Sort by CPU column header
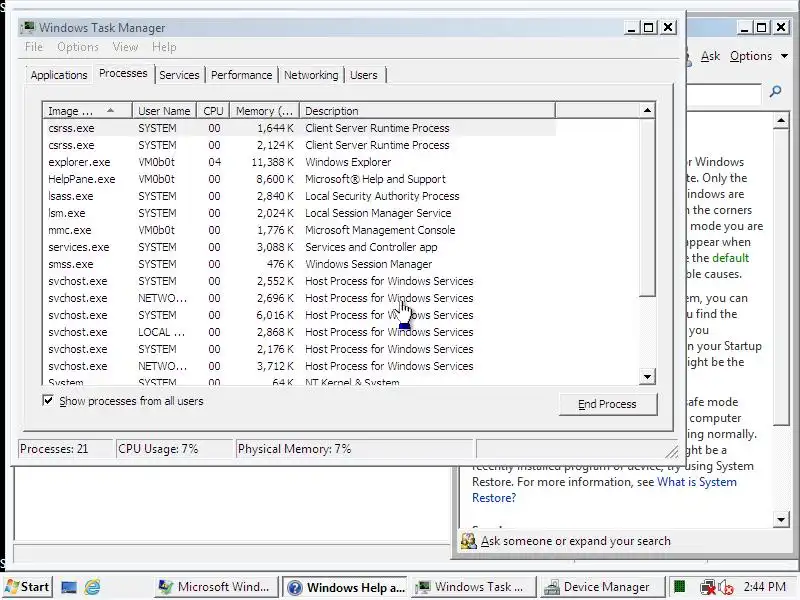The width and height of the screenshot is (800, 600). tap(213, 111)
